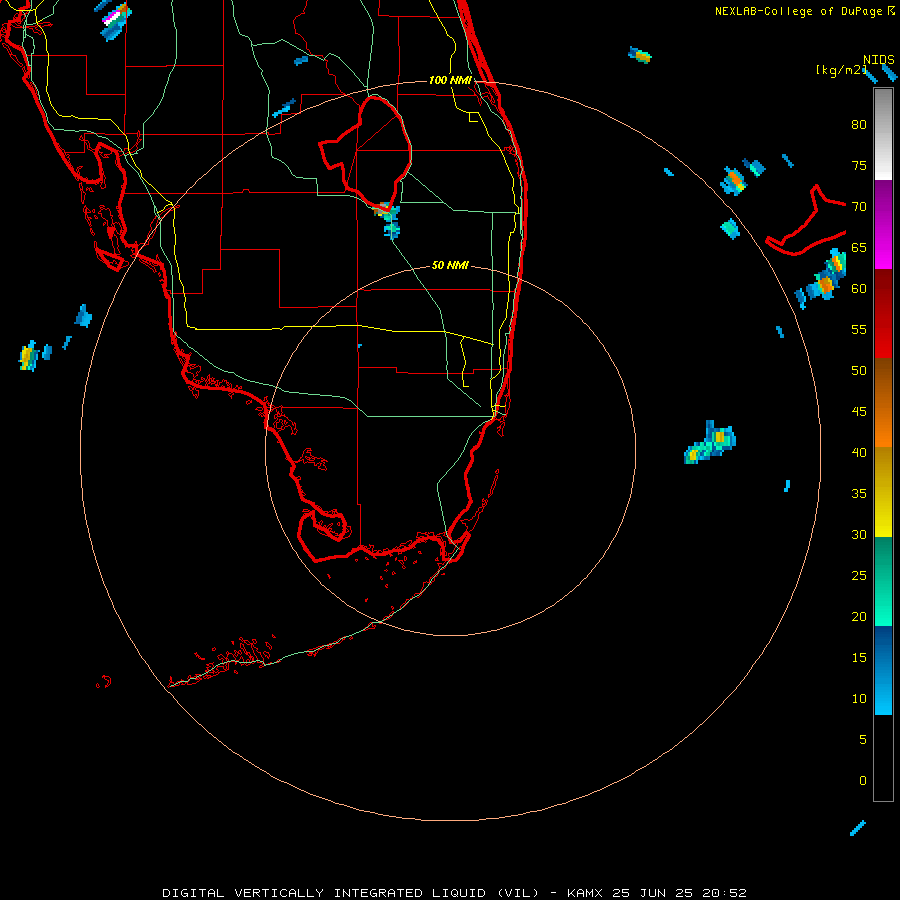Click the 25 value on the scale
The width and height of the screenshot is (900, 900).
[859, 576]
